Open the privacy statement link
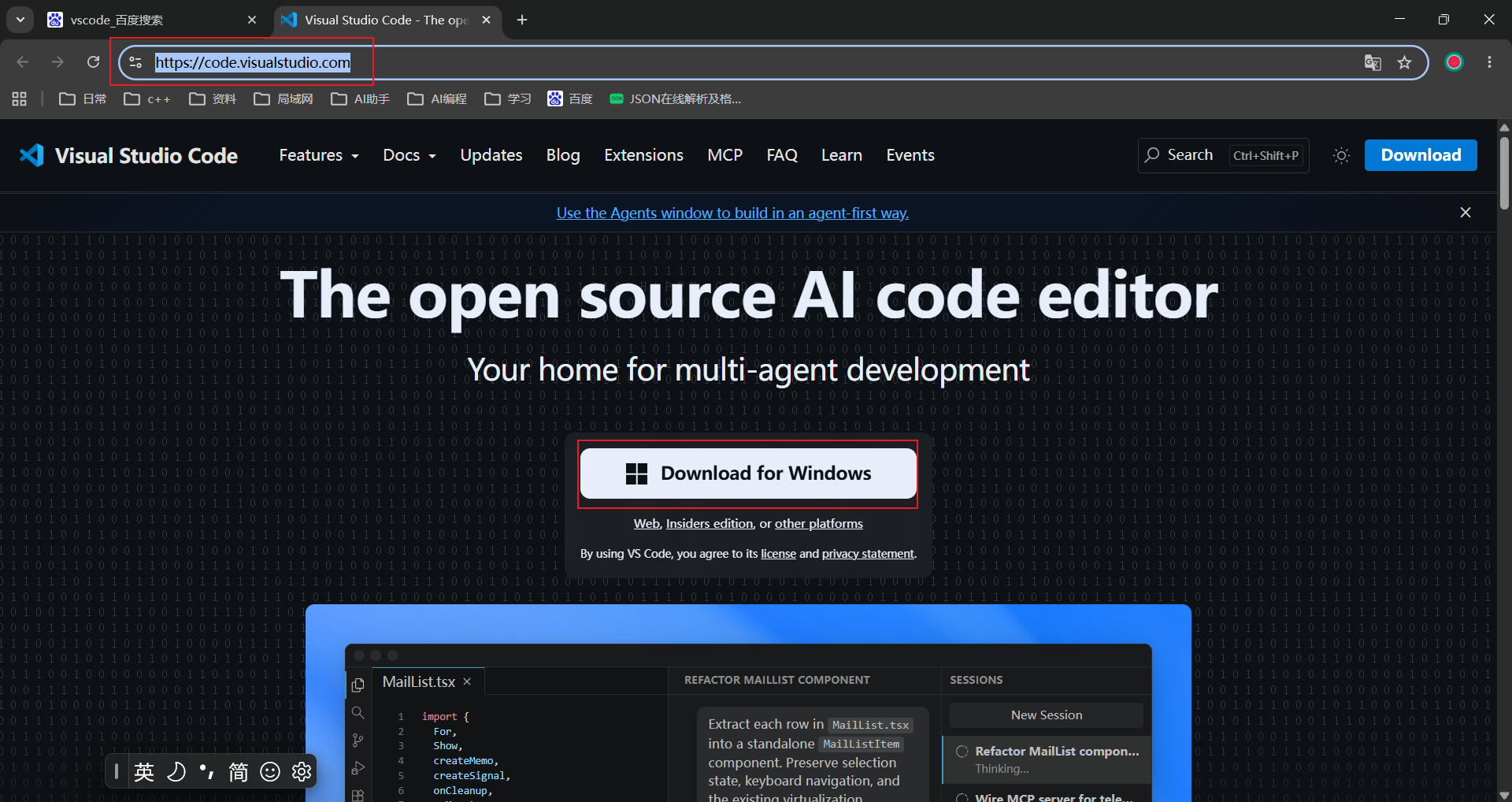Viewport: 1512px width, 802px height. tap(868, 554)
